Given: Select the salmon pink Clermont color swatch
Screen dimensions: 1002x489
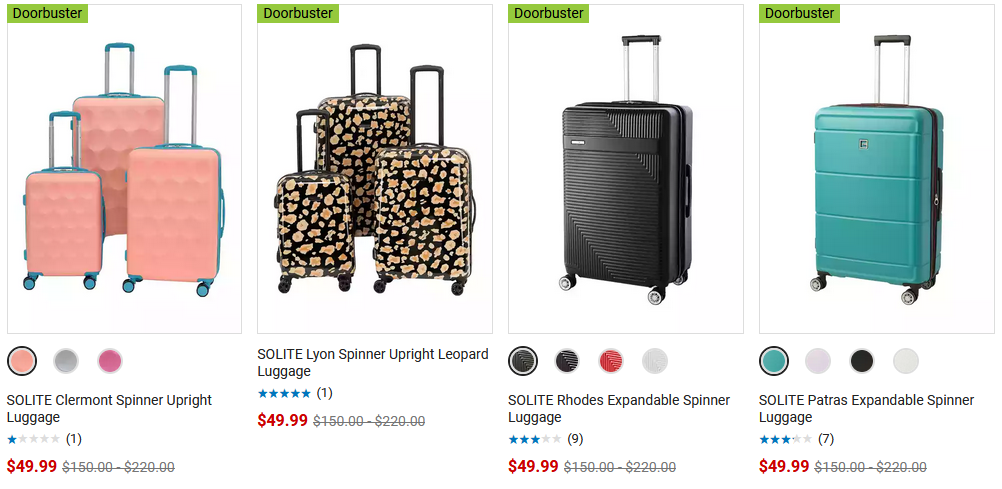Looking at the screenshot, I should pyautogui.click(x=21, y=360).
